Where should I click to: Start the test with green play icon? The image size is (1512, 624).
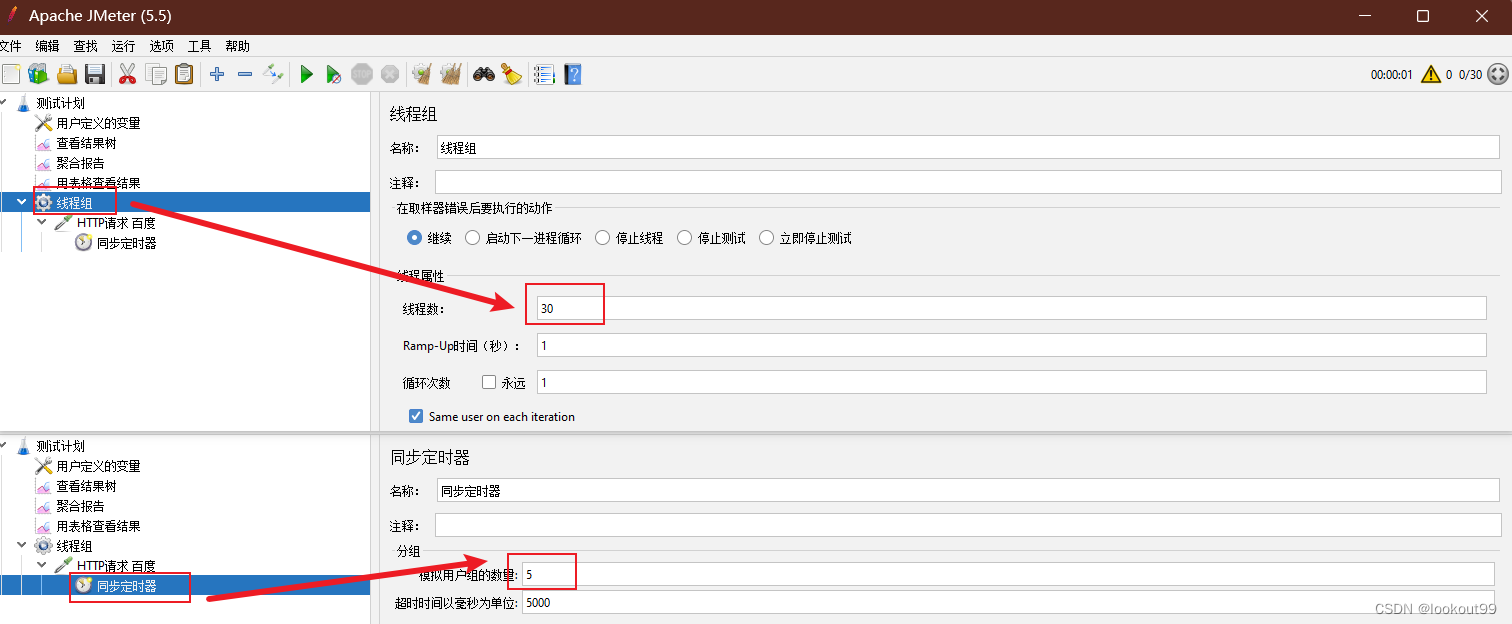click(307, 74)
